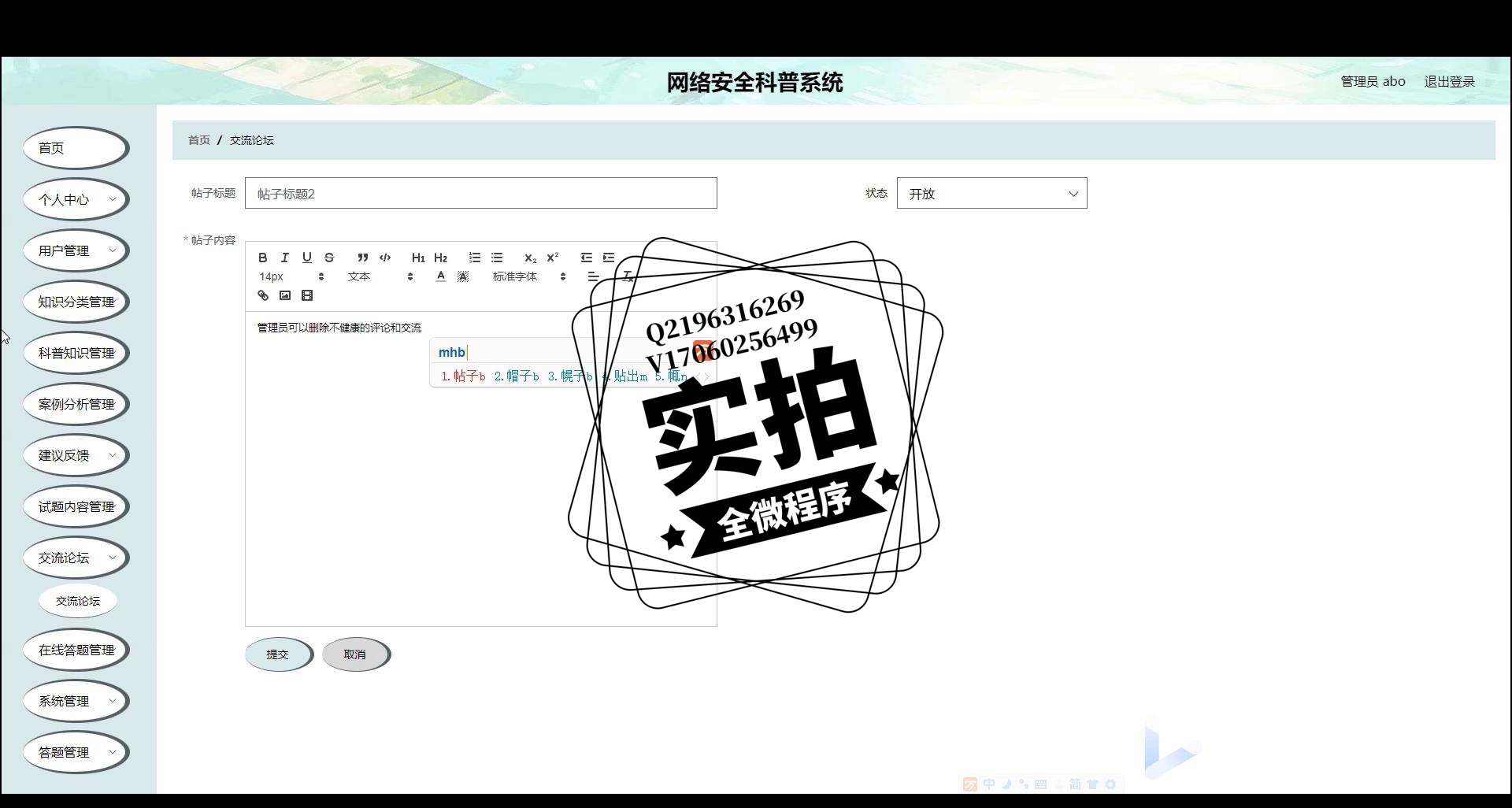
Task: Open the 标准字体 font family dropdown
Action: (x=529, y=276)
